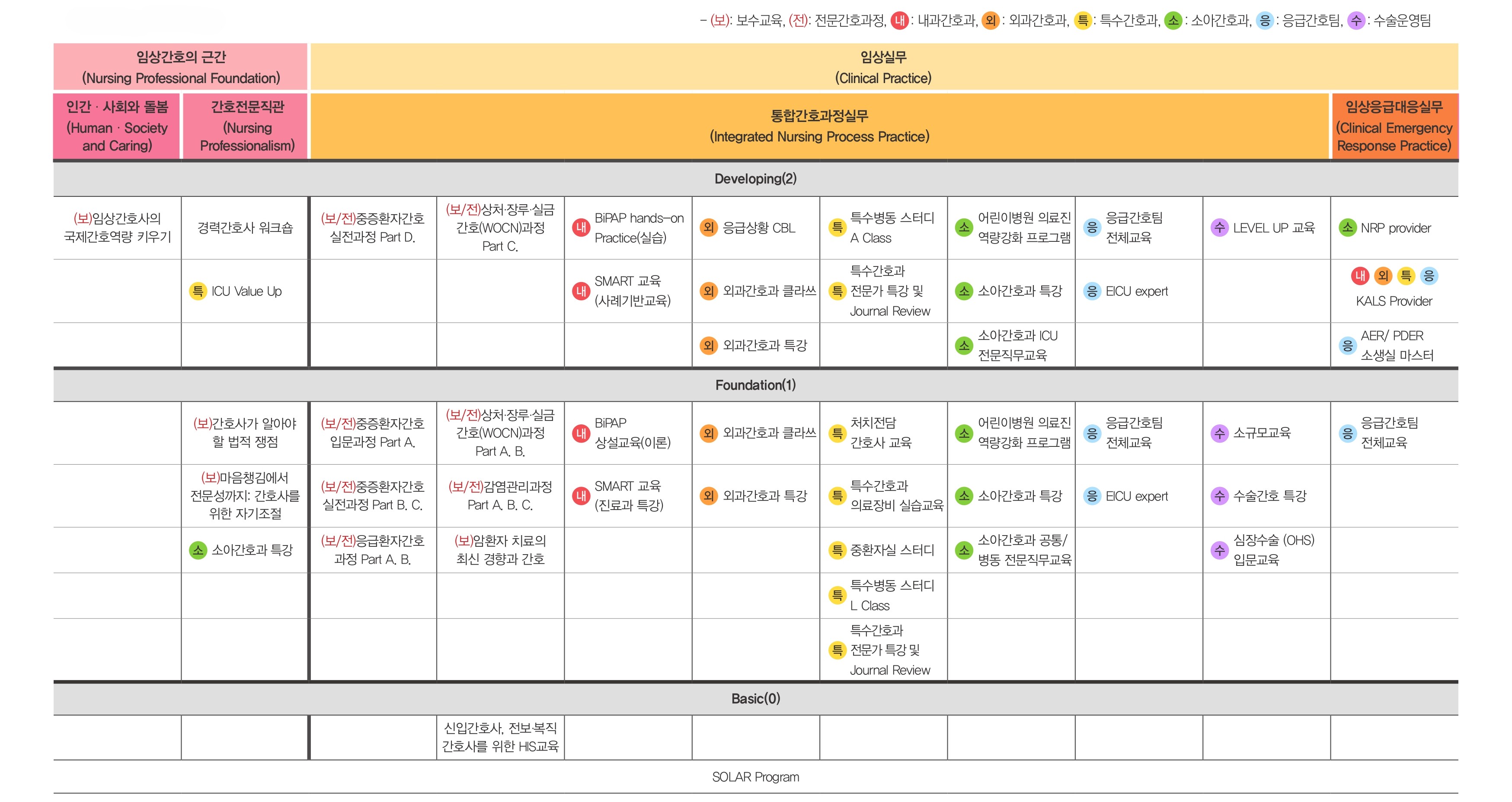Click the orange 외 icon beside 응급상황 CBL

tap(709, 228)
